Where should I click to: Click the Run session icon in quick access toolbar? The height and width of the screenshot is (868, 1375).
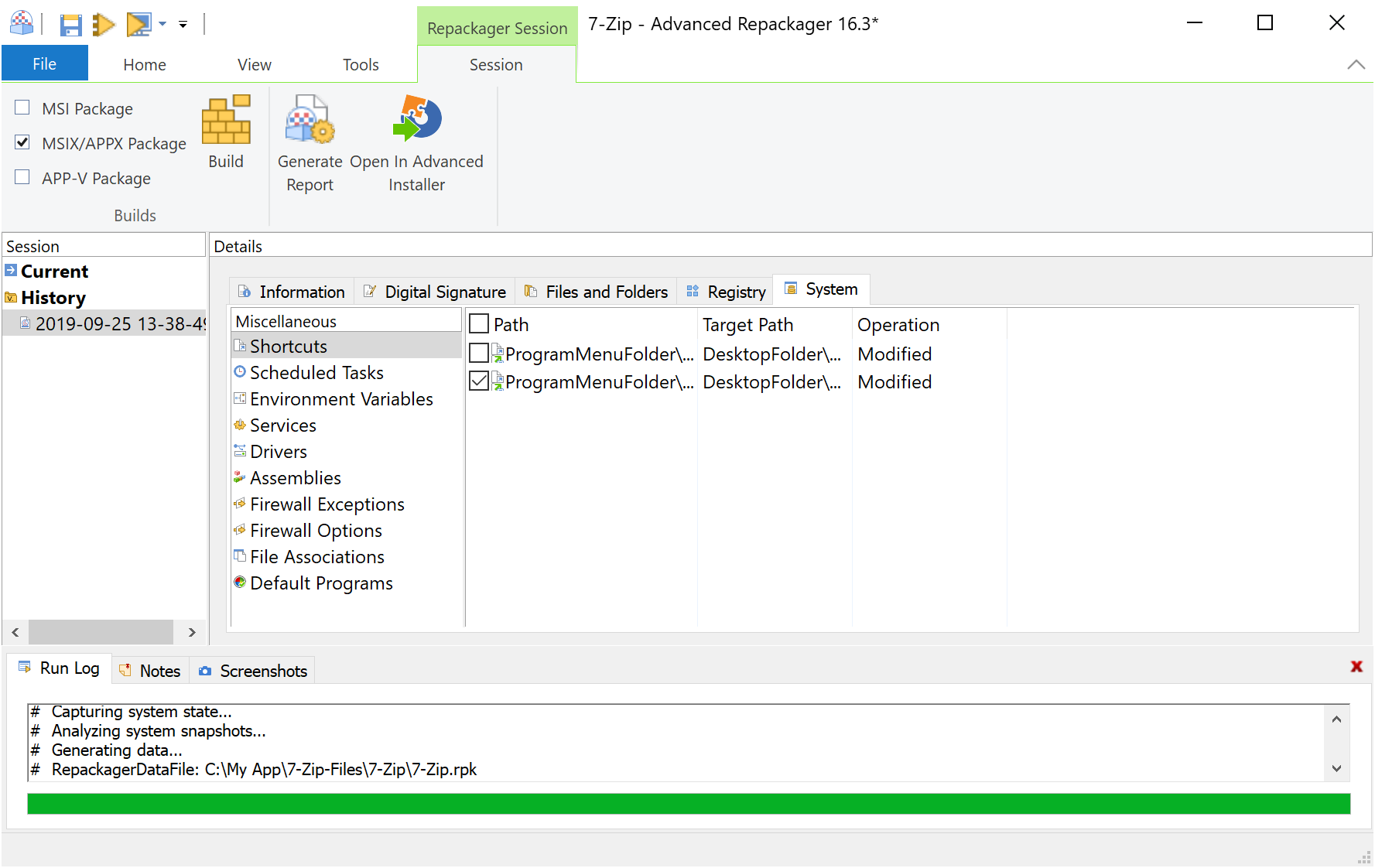point(139,25)
